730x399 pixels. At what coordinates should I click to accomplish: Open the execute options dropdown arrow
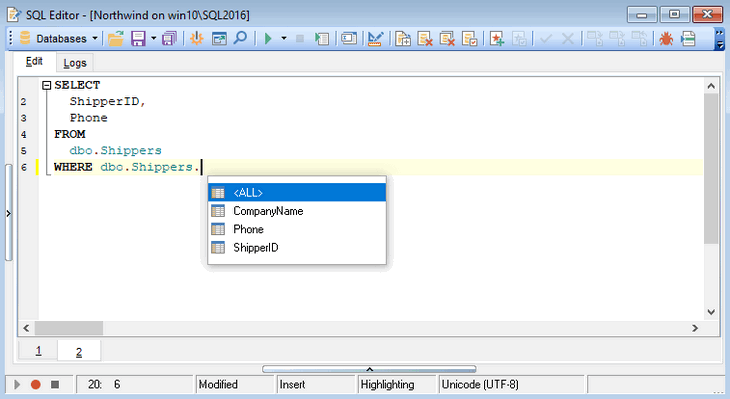[x=284, y=38]
